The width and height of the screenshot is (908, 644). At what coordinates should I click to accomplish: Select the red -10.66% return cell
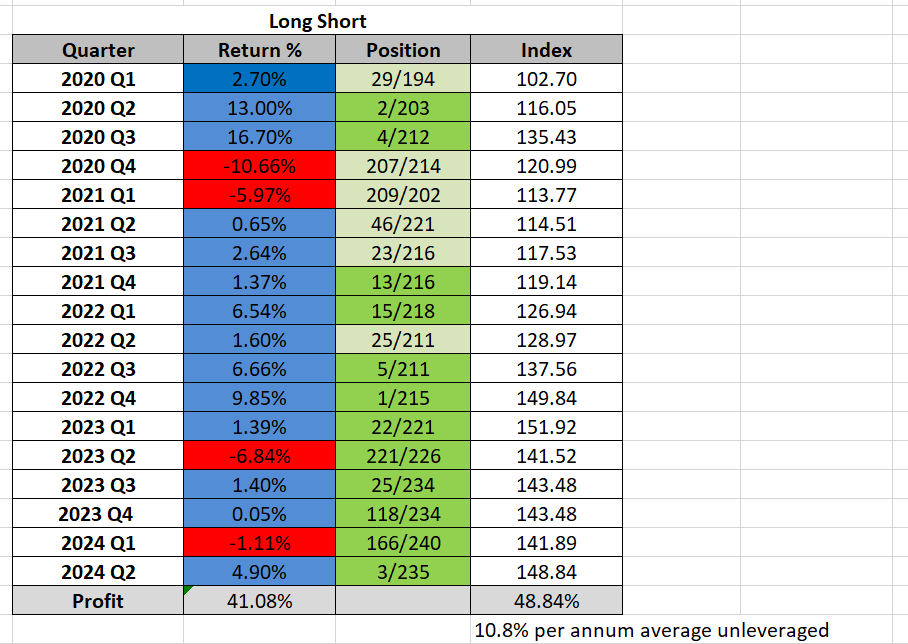[x=260, y=166]
